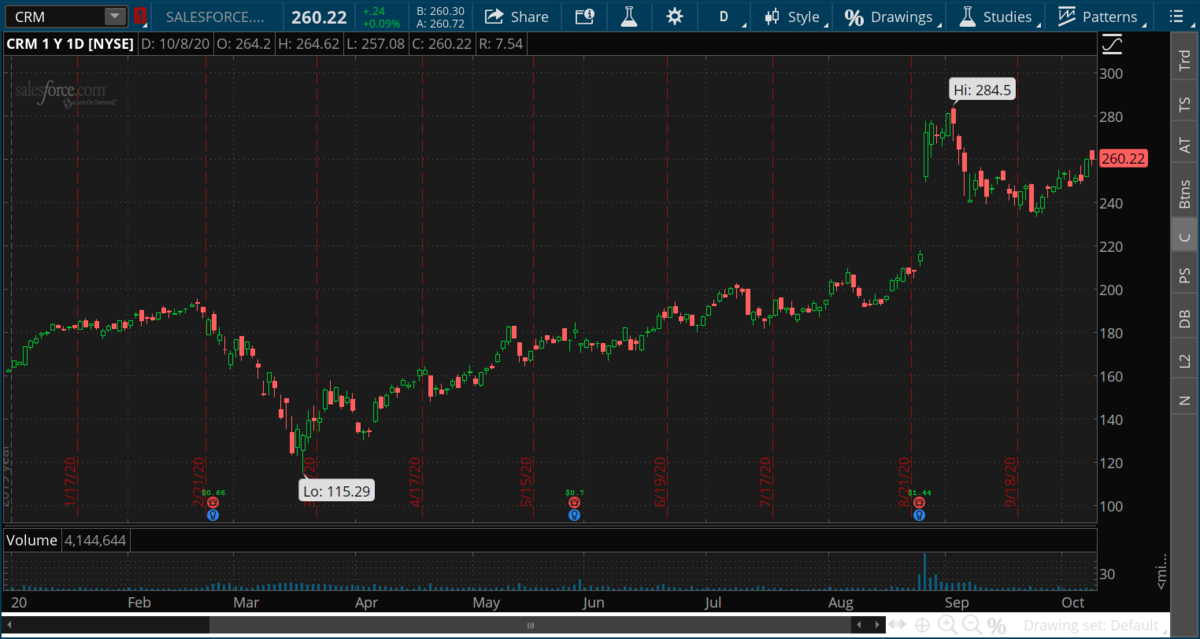Click the 5/15/20 expiration date line label
1200x639 pixels.
526,480
